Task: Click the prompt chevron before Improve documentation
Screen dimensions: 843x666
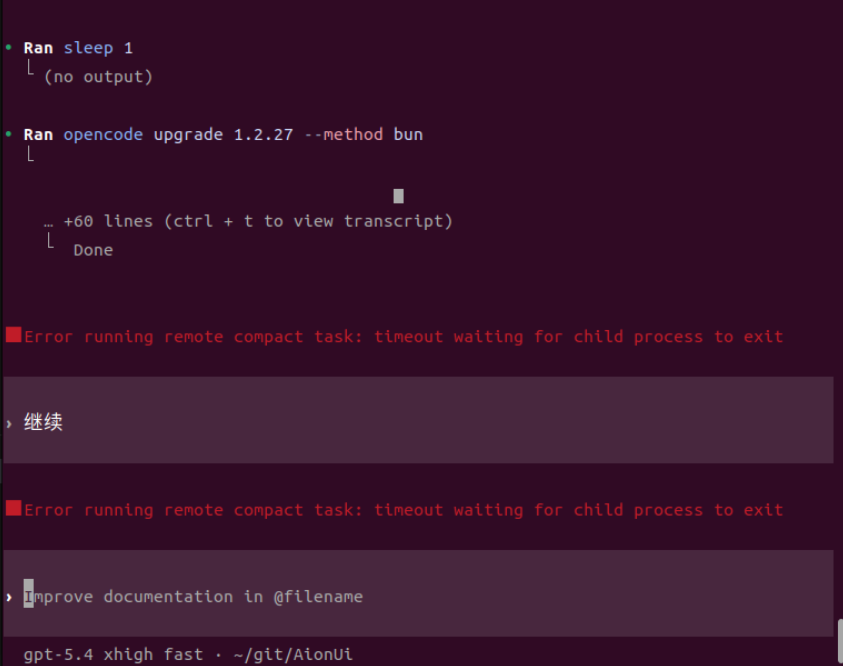Action: [x=9, y=597]
